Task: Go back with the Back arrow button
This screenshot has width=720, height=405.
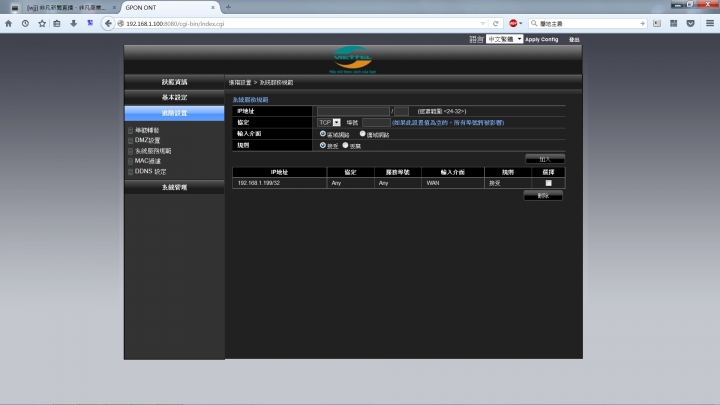Action: point(108,23)
